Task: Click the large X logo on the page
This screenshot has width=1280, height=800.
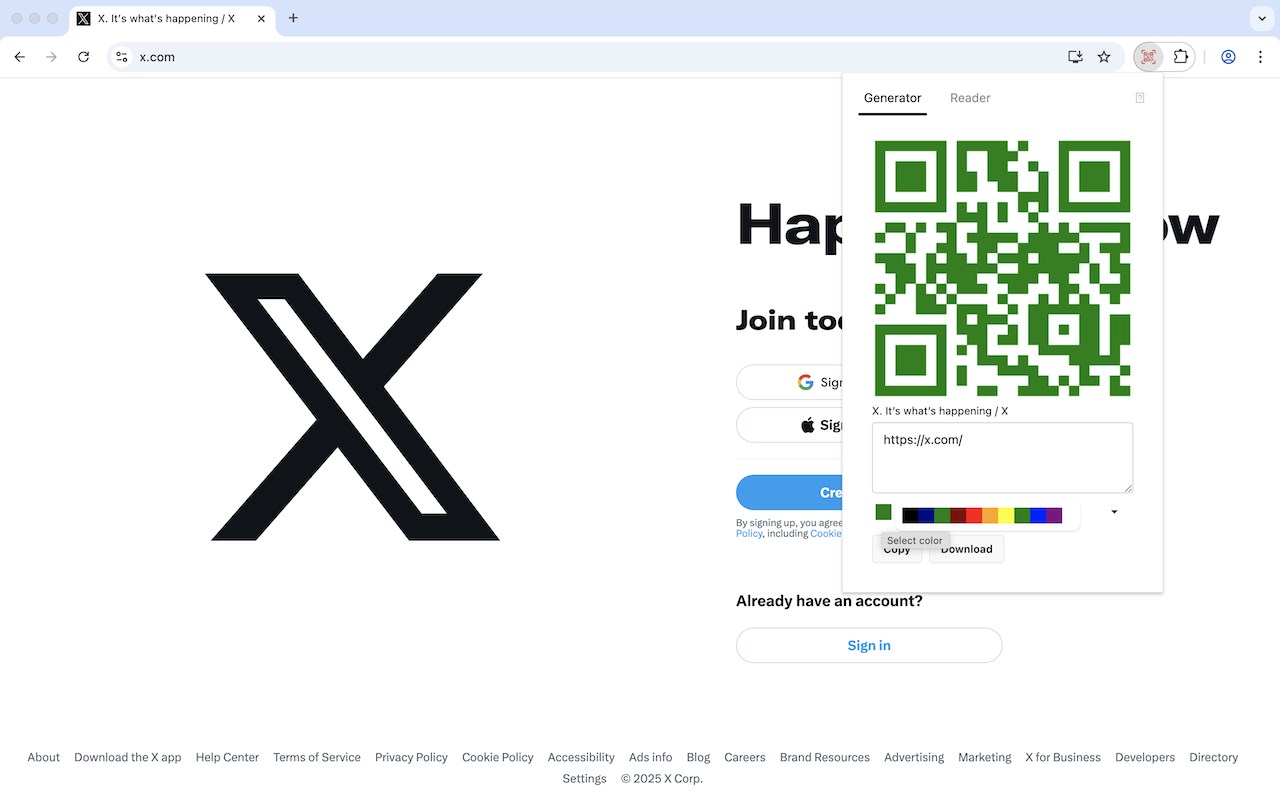Action: coord(354,407)
